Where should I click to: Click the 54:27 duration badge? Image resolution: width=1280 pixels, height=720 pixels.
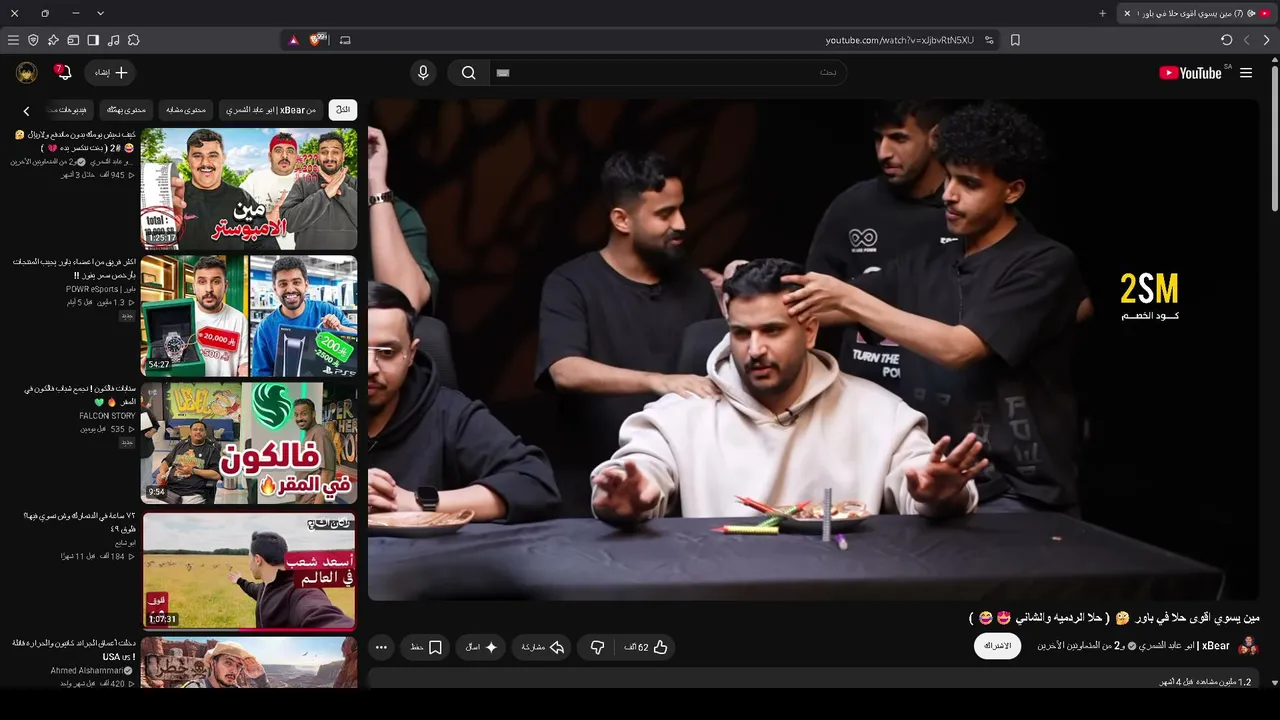(x=159, y=365)
